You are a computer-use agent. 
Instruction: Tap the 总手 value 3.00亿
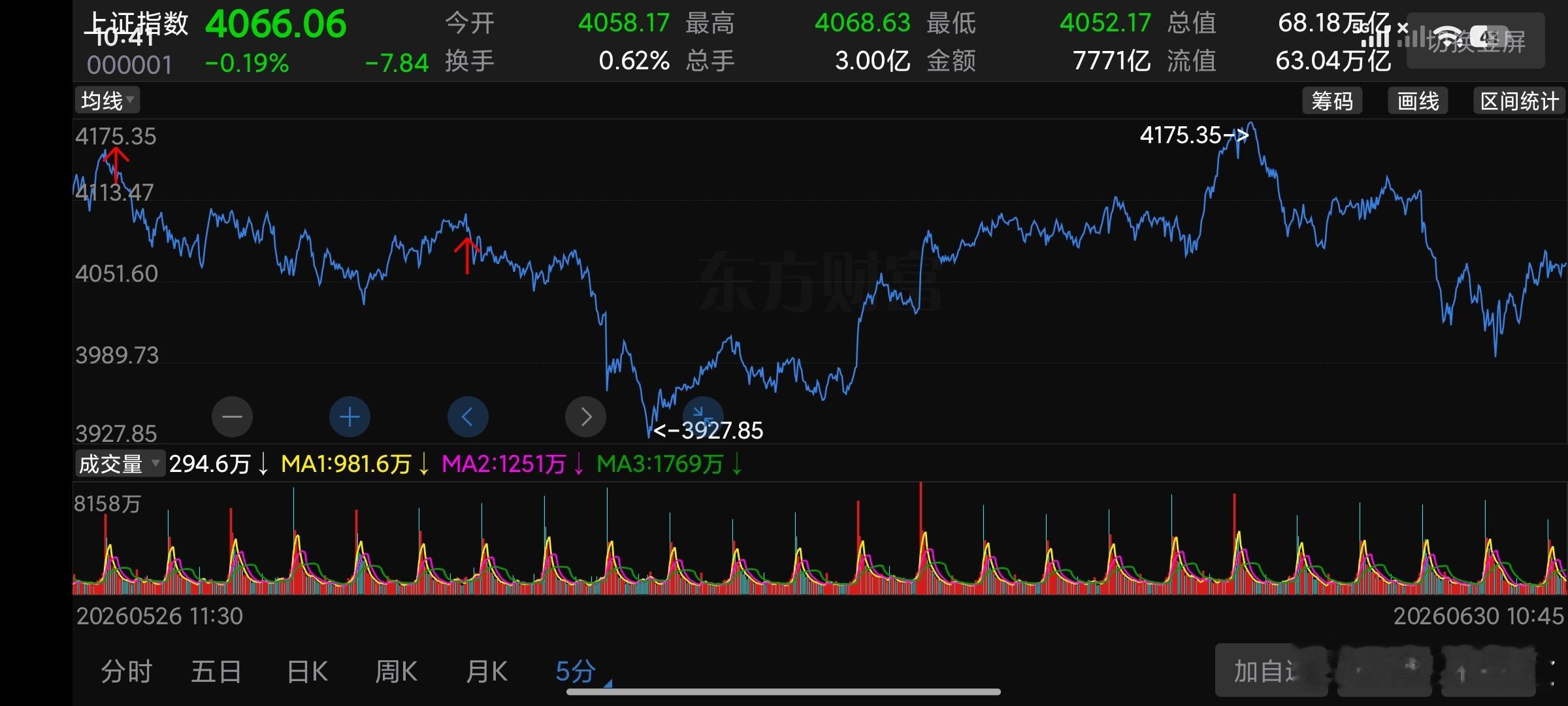tap(873, 61)
